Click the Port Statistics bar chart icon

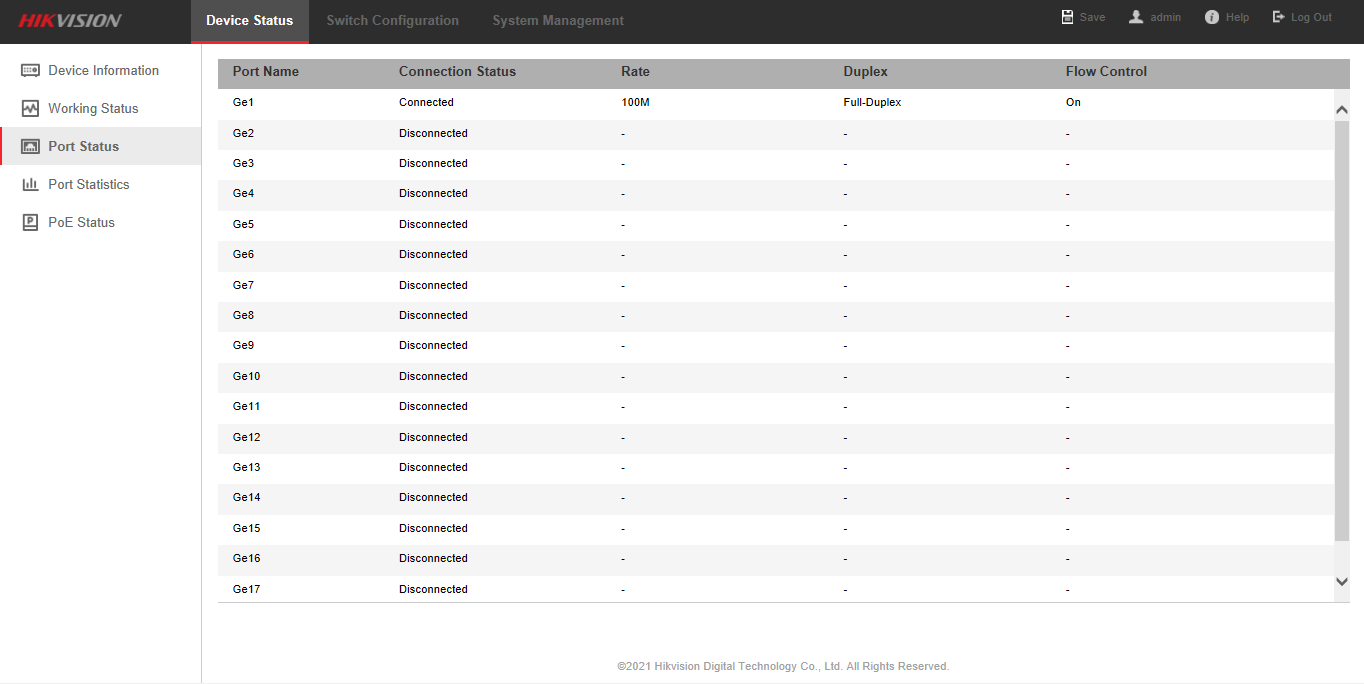point(30,185)
